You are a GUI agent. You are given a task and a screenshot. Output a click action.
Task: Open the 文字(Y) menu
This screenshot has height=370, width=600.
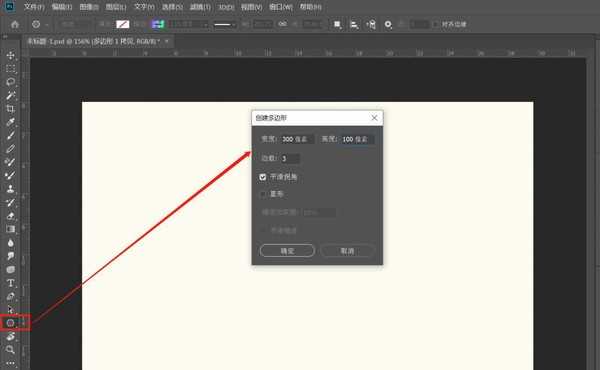(x=144, y=7)
